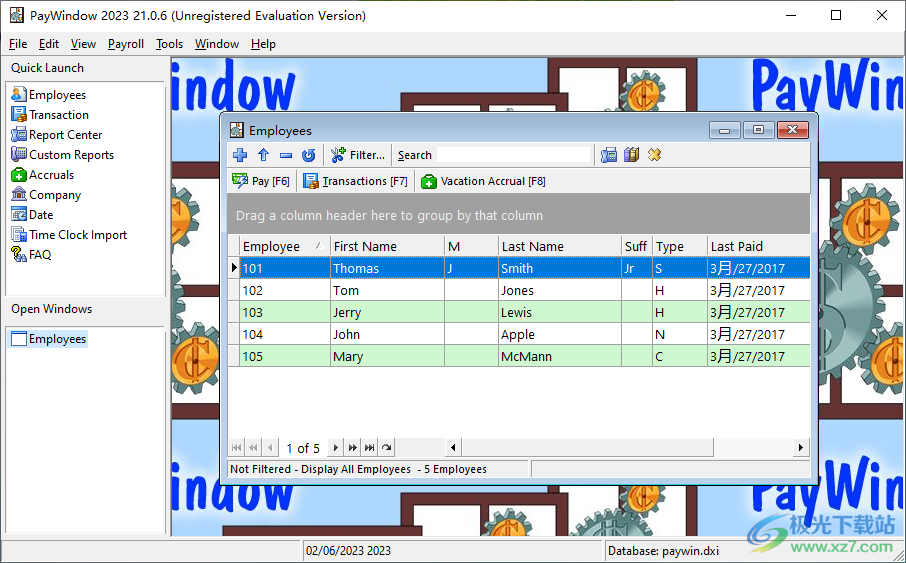Click the blue circular refresh icon

[309, 155]
